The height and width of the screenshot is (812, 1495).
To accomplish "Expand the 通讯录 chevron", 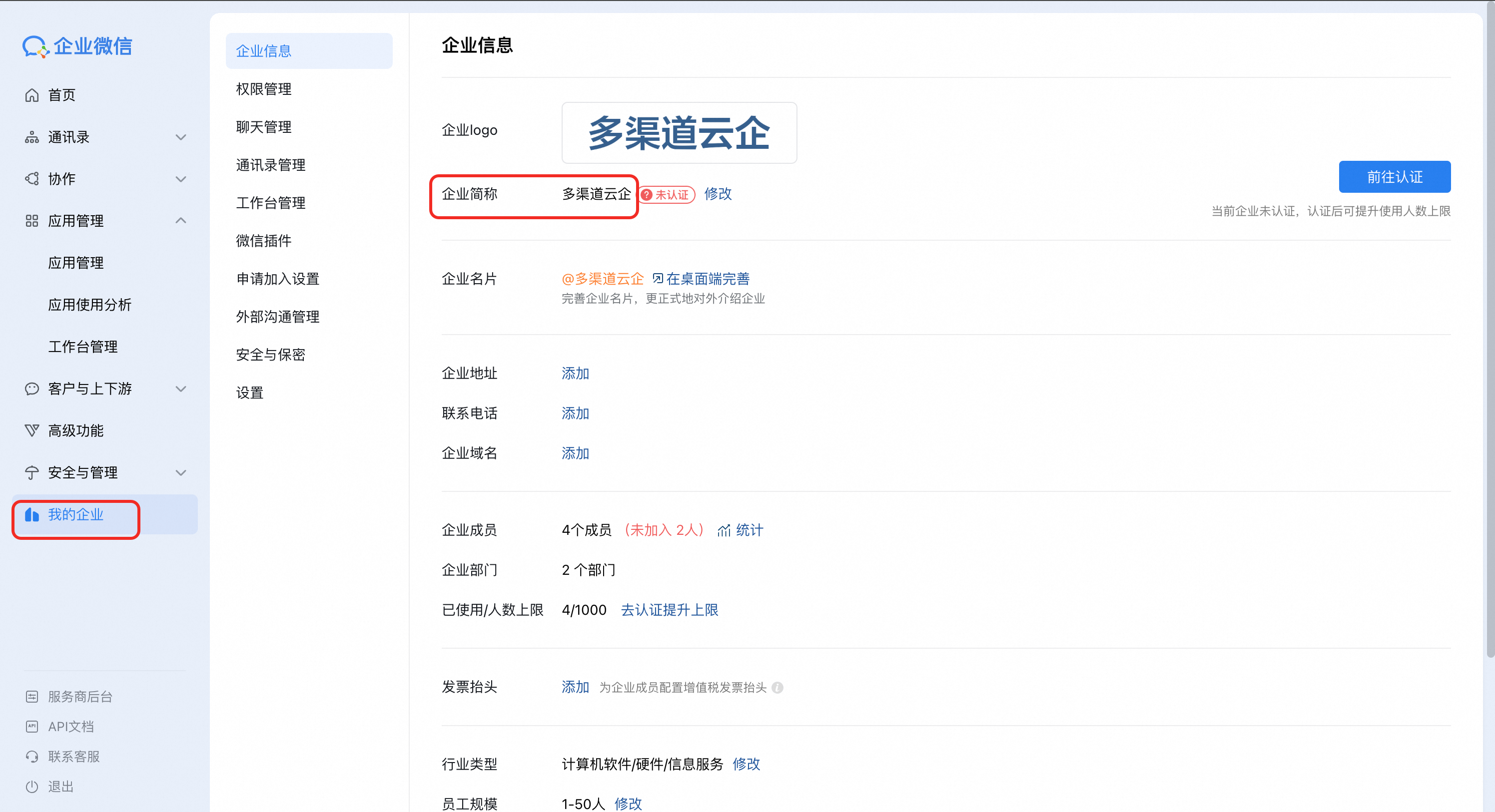I will click(x=181, y=137).
